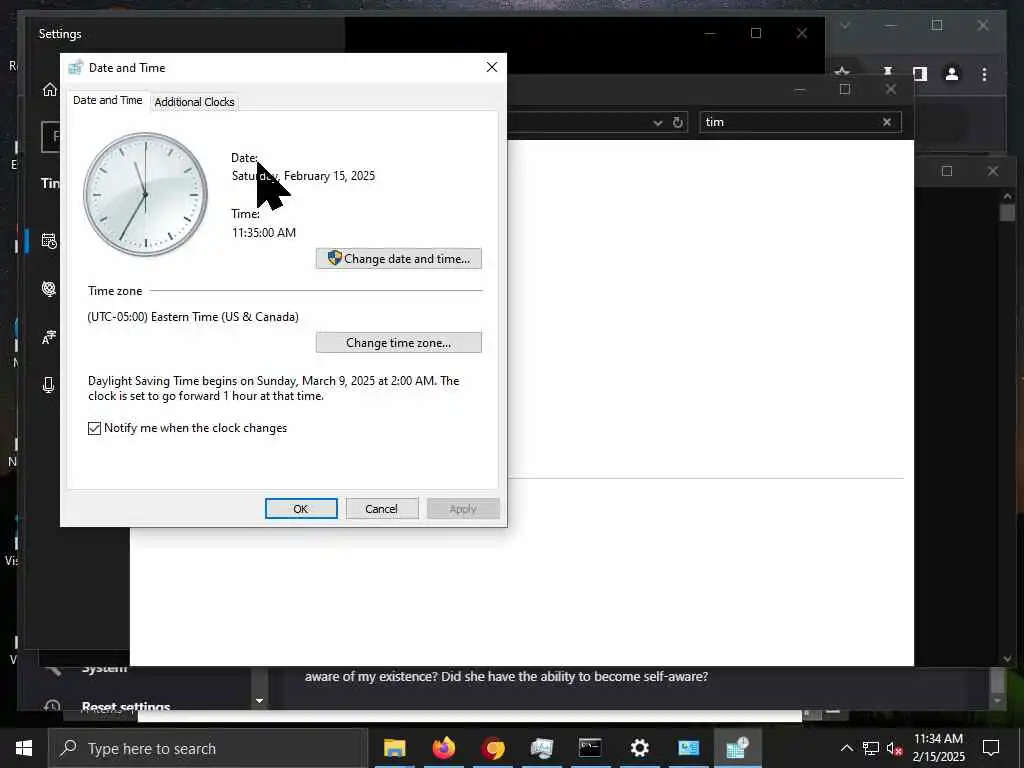This screenshot has height=768, width=1024.
Task: Expand the address bar dropdown chevron
Action: [x=658, y=123]
